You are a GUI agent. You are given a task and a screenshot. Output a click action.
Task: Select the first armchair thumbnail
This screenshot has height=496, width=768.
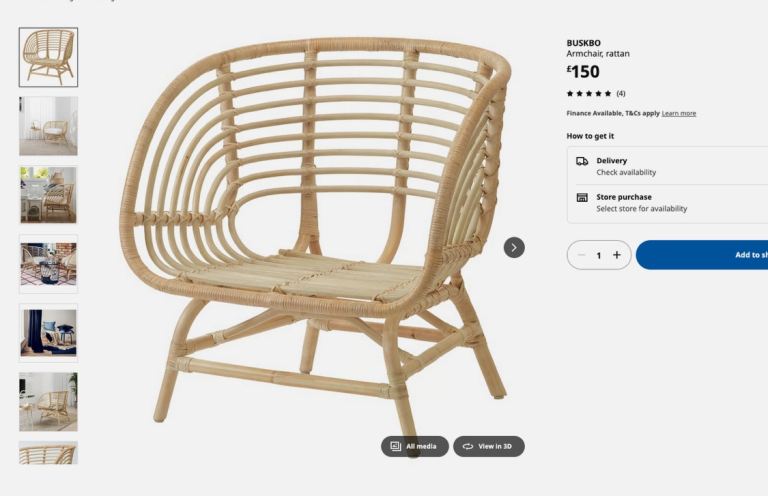tap(48, 57)
